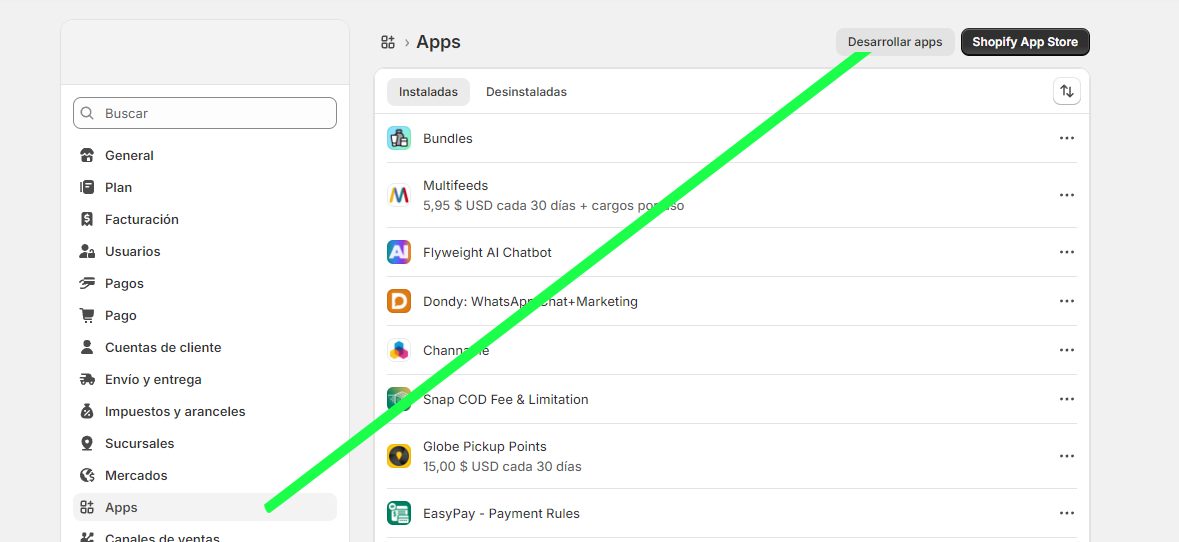Screen dimensions: 1179x542
Task: Click the EasyPay Payment Rules icon
Action: click(399, 513)
